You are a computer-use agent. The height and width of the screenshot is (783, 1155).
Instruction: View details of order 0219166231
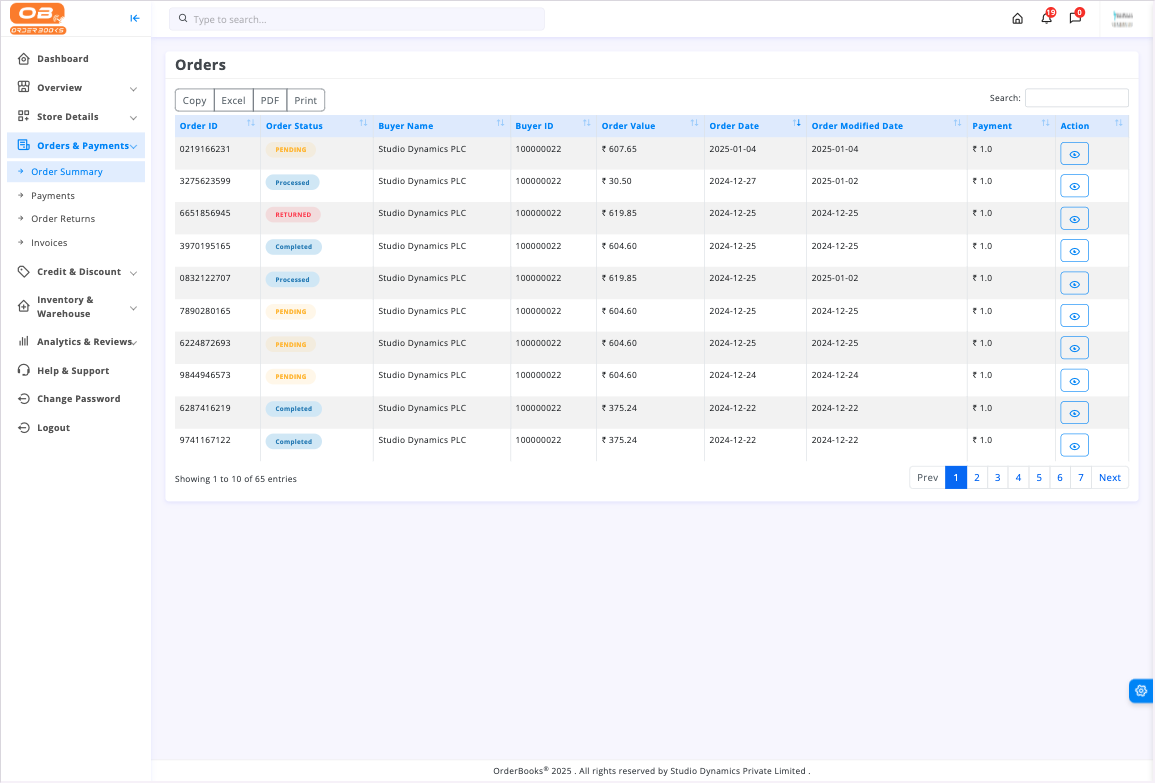[1074, 154]
